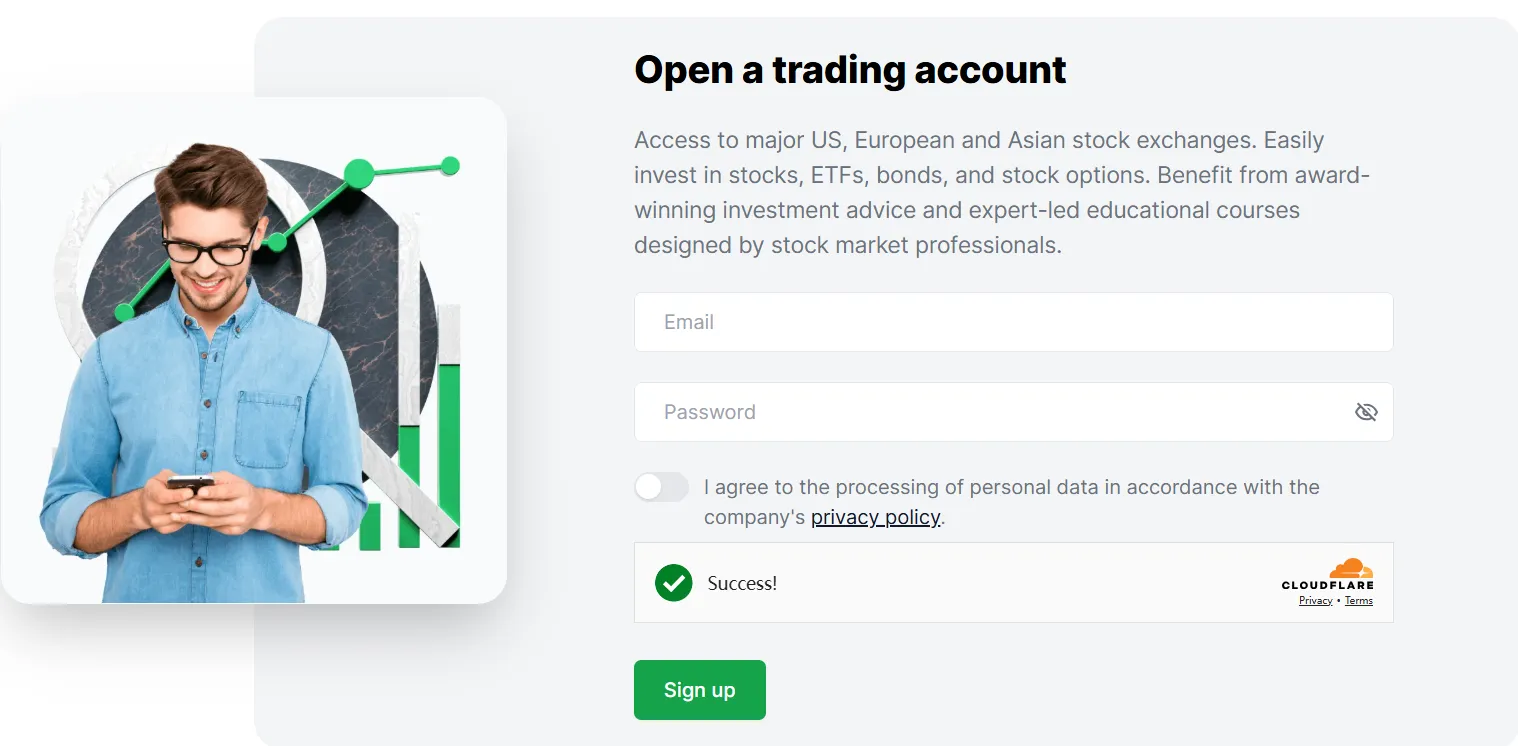Image resolution: width=1518 pixels, height=746 pixels.
Task: Click the green Success checkmark icon
Action: click(x=674, y=583)
